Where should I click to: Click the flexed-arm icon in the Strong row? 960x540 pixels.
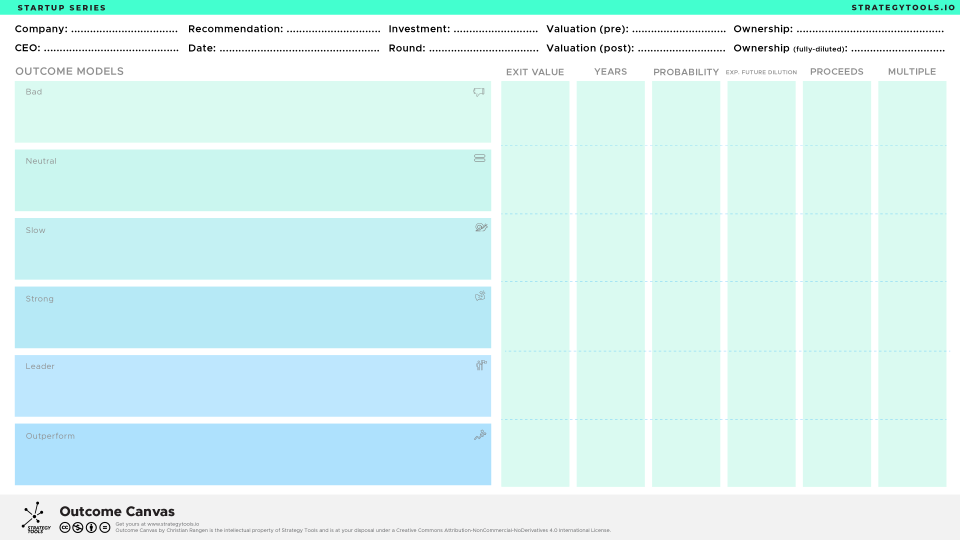coord(480,296)
